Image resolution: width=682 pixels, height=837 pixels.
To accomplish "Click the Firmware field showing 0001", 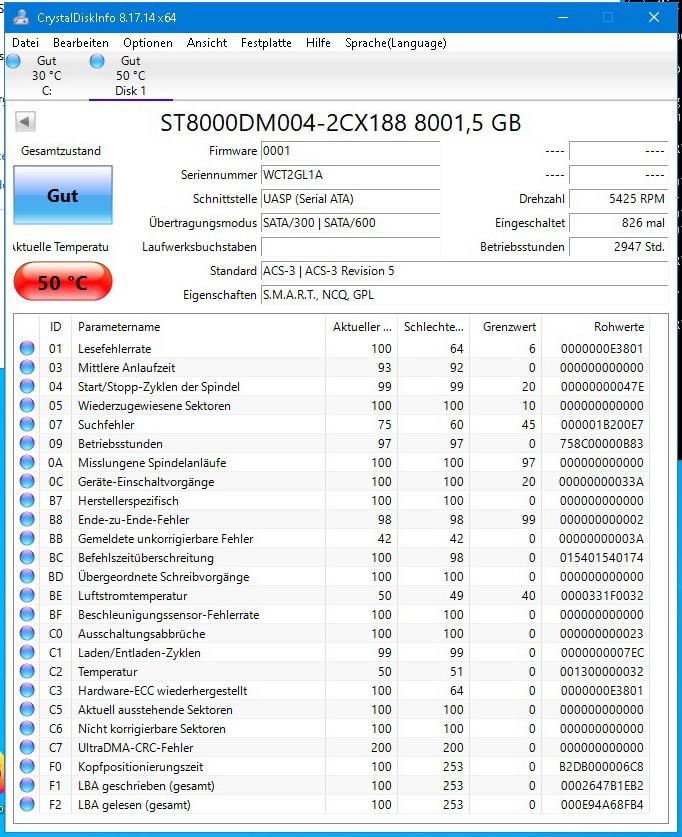I will click(x=351, y=151).
